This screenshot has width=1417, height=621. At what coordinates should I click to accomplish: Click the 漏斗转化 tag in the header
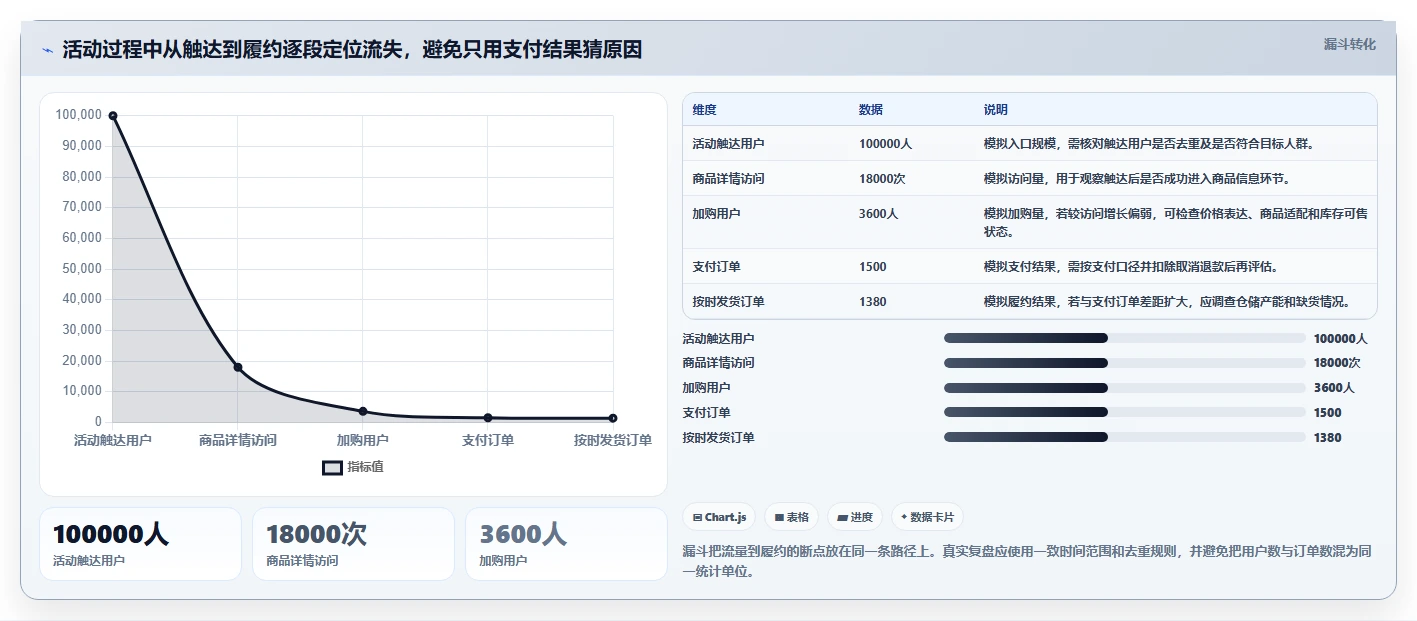pos(1349,45)
